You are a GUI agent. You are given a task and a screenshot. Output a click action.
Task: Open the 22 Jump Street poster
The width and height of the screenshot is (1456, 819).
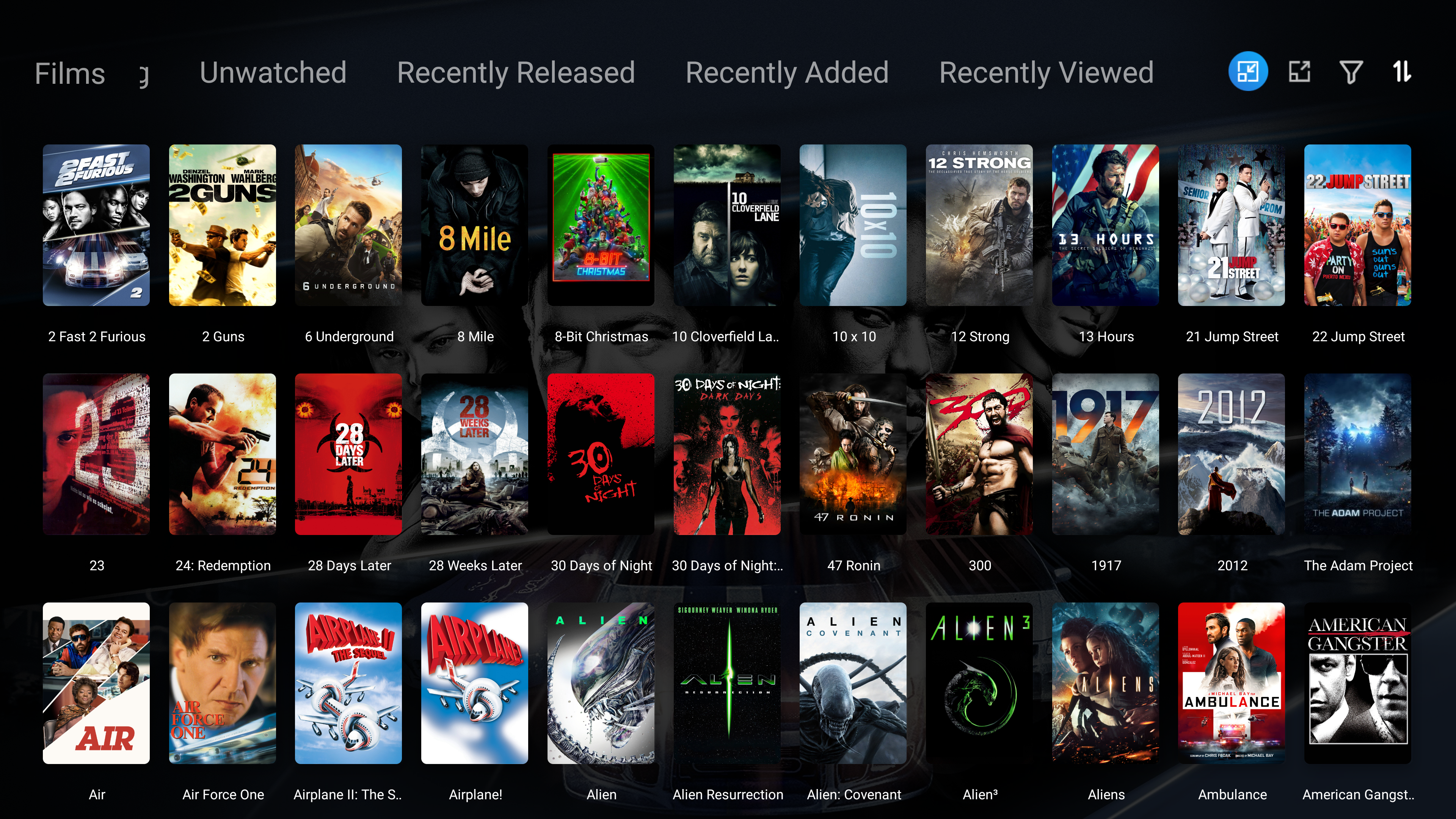click(1358, 225)
